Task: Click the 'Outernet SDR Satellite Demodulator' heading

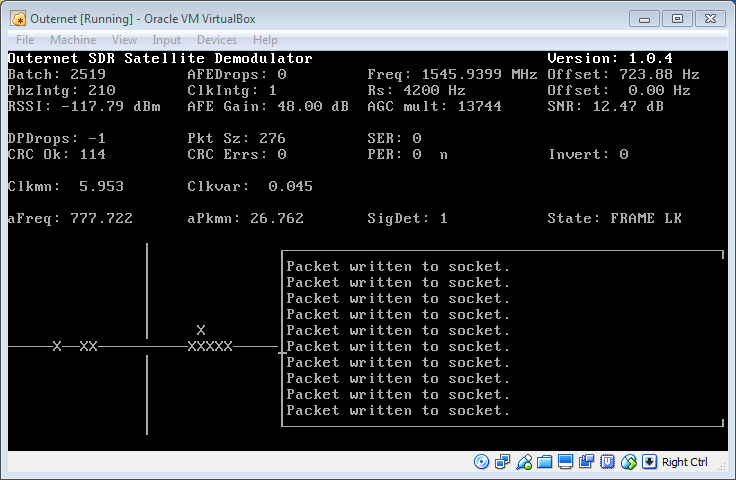Action: click(160, 58)
